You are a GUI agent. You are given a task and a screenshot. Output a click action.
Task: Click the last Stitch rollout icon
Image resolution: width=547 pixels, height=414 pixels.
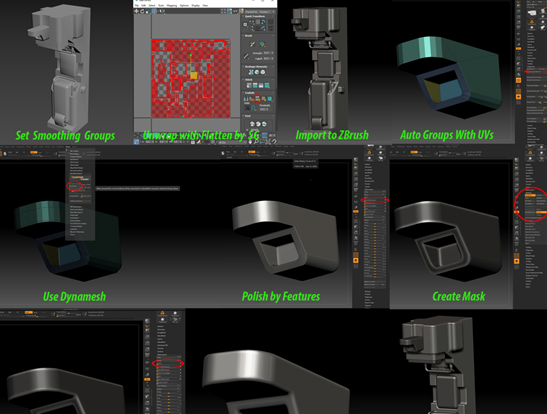click(267, 85)
